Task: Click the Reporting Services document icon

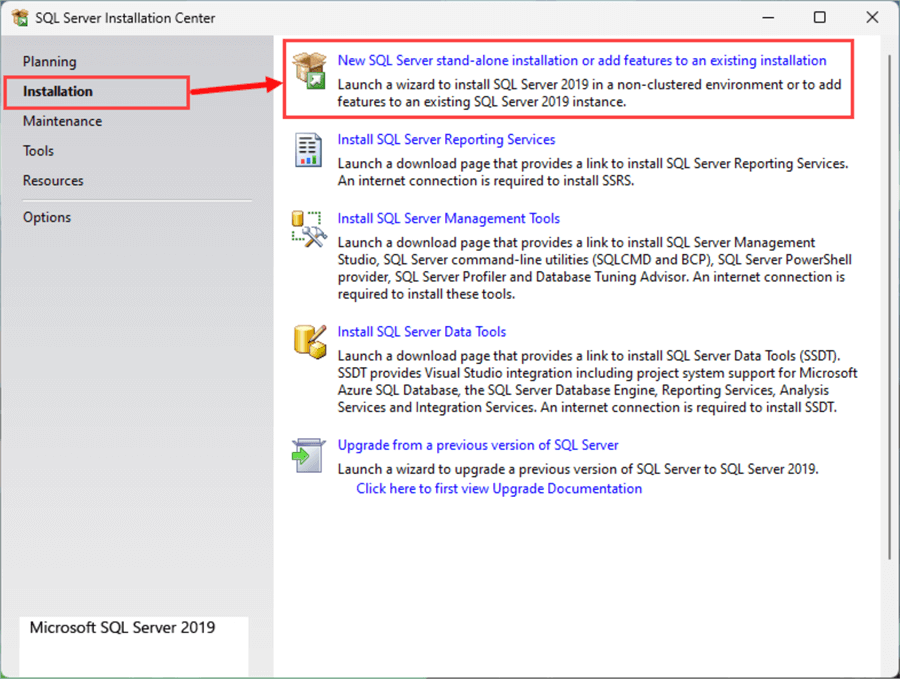Action: point(308,150)
